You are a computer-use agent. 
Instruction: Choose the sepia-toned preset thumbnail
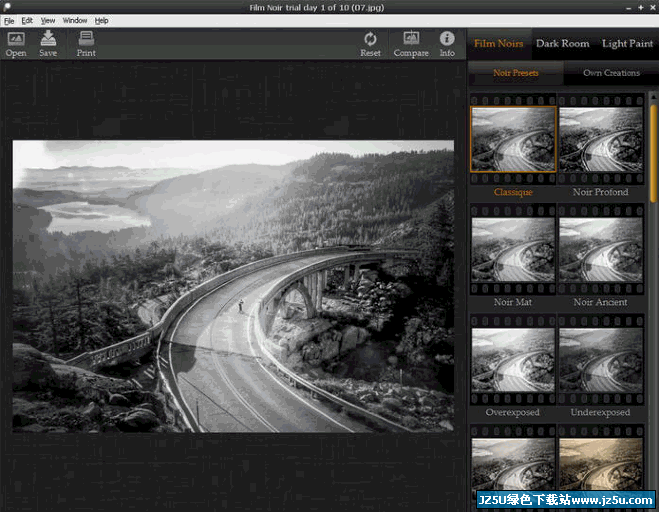click(601, 464)
